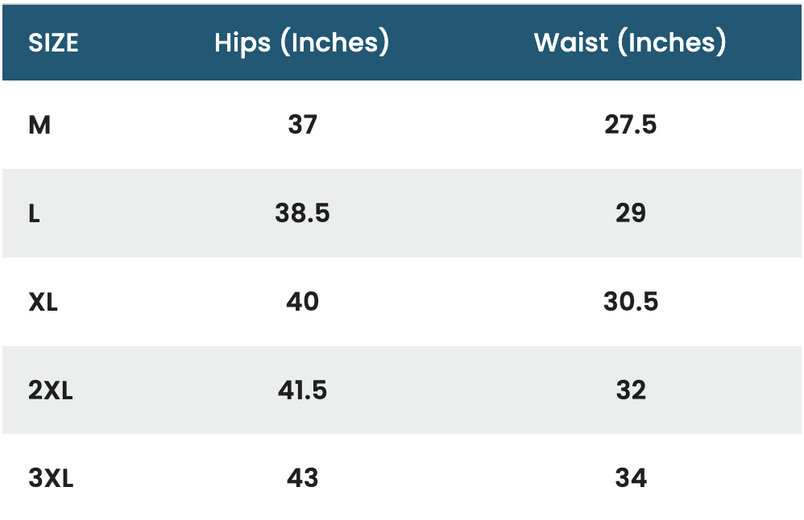Viewport: 804px width, 520px height.
Task: Select waist value 32 for 2XL
Action: [631, 390]
